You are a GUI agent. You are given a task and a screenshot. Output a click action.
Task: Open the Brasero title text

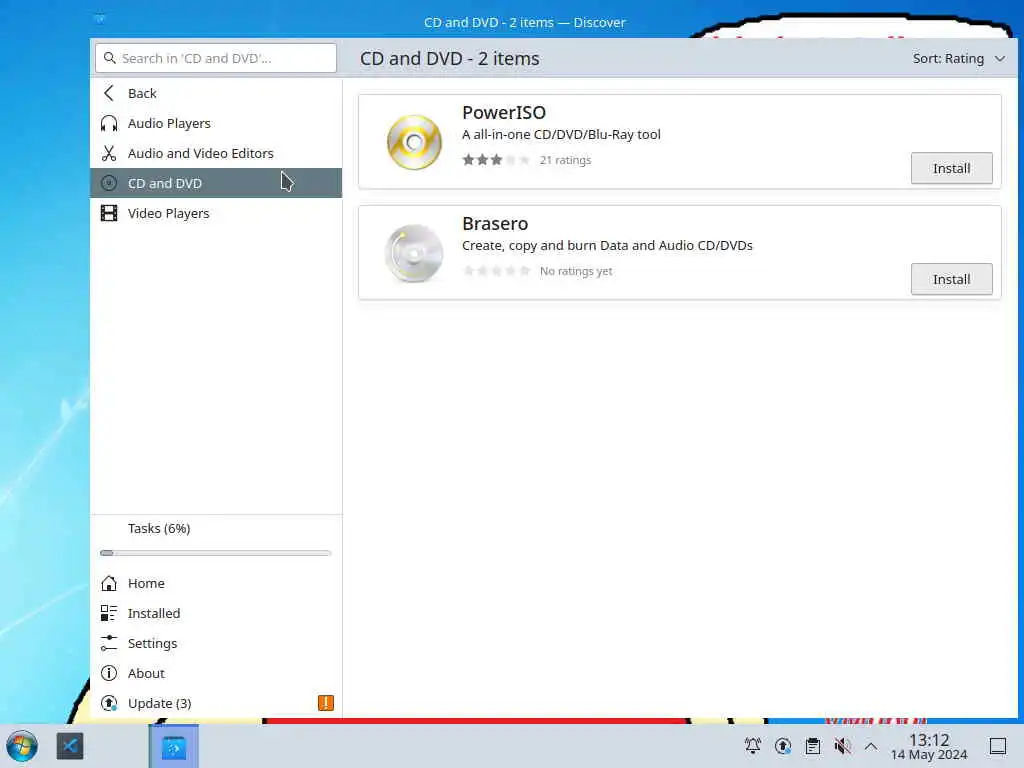coord(495,223)
